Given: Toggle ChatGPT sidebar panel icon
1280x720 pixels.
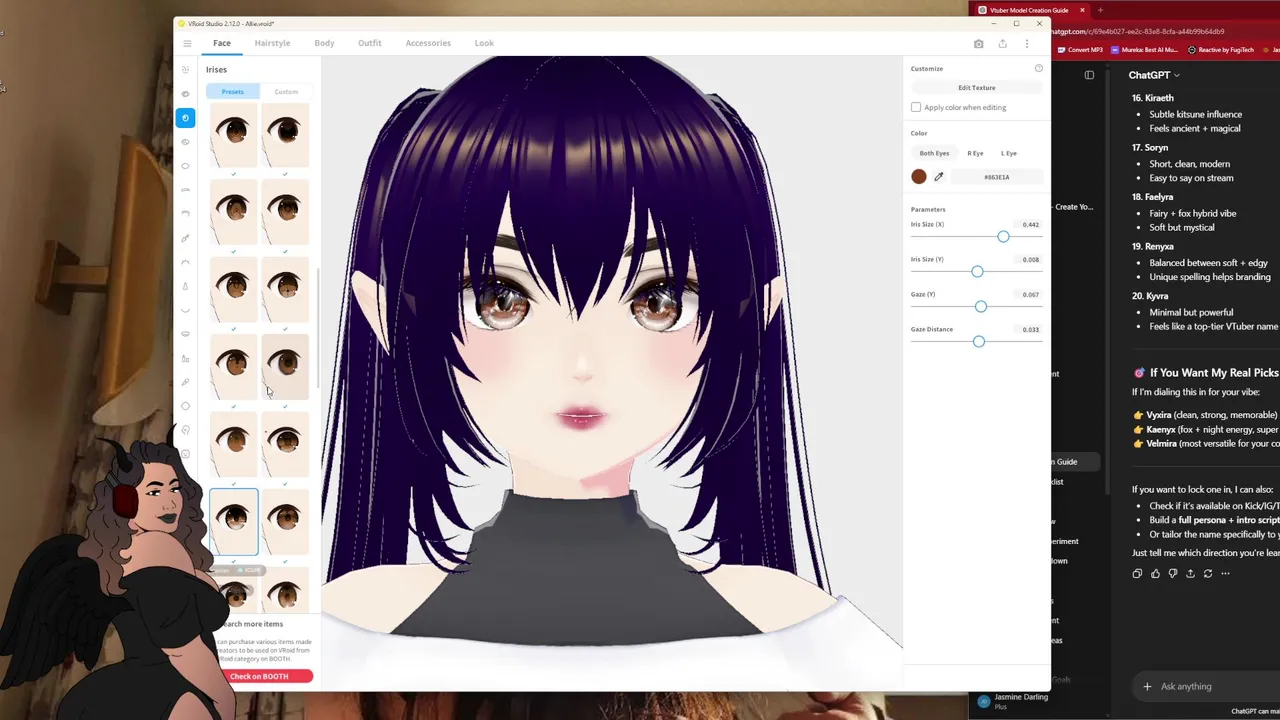Looking at the screenshot, I should (x=1089, y=75).
